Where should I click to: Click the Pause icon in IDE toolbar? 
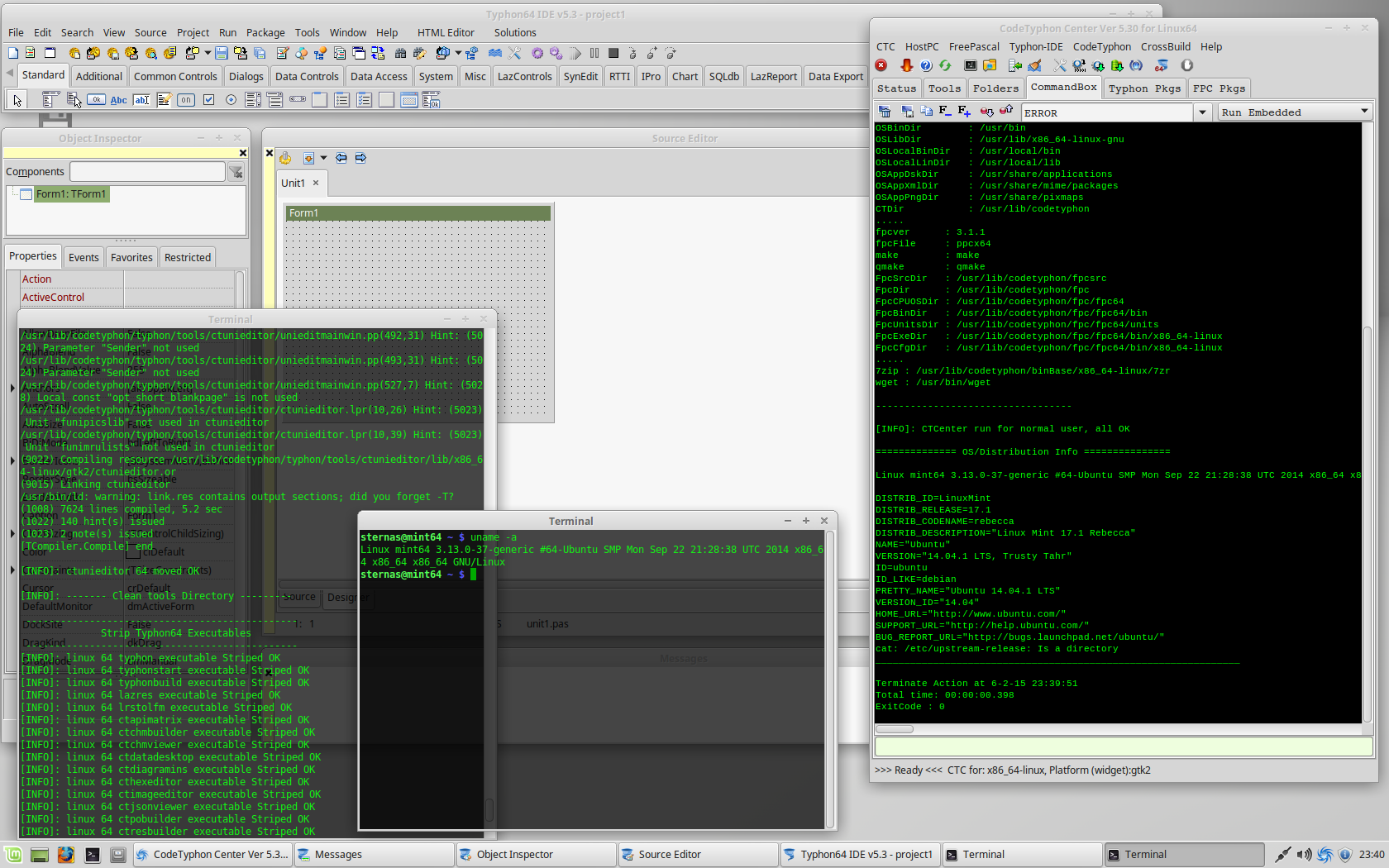click(x=594, y=53)
